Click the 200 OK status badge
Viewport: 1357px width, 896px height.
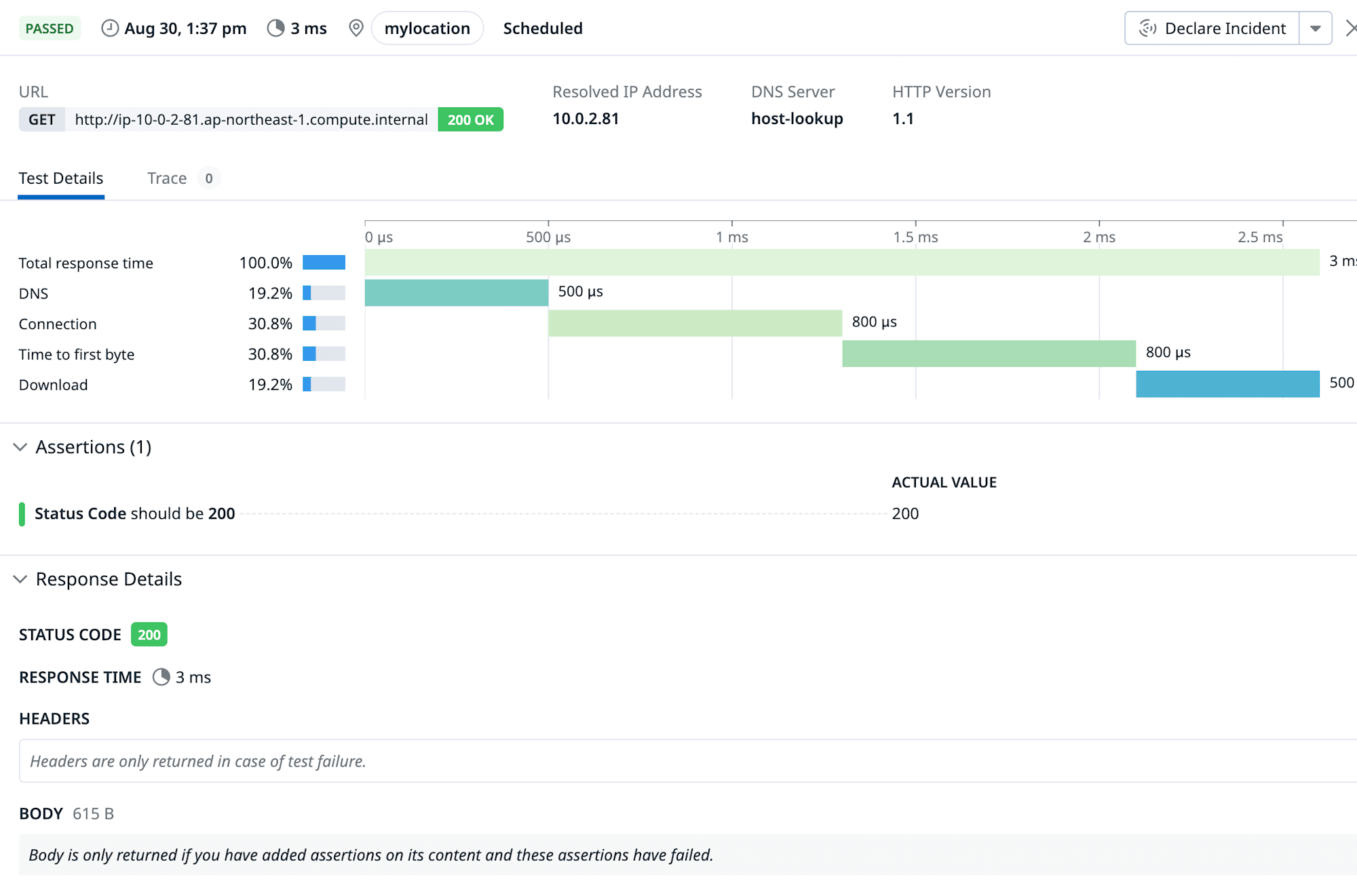click(x=470, y=119)
